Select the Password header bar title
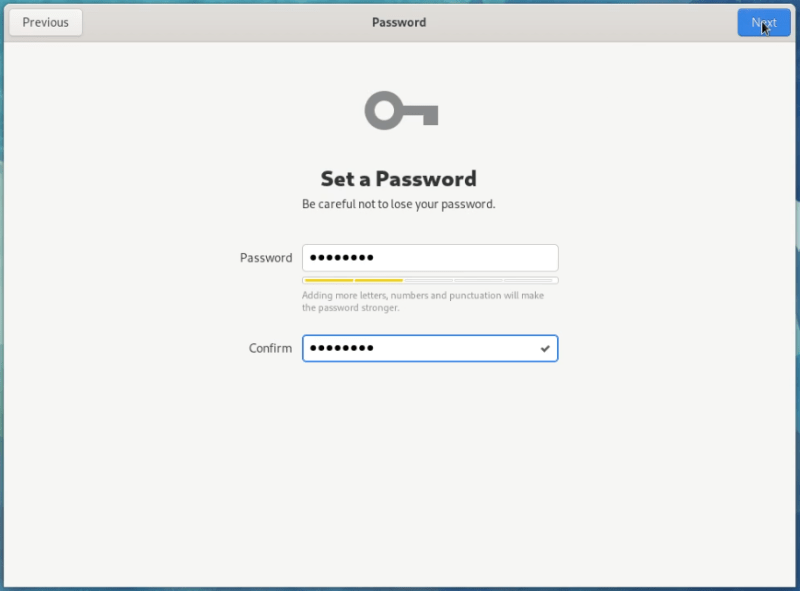 (398, 22)
